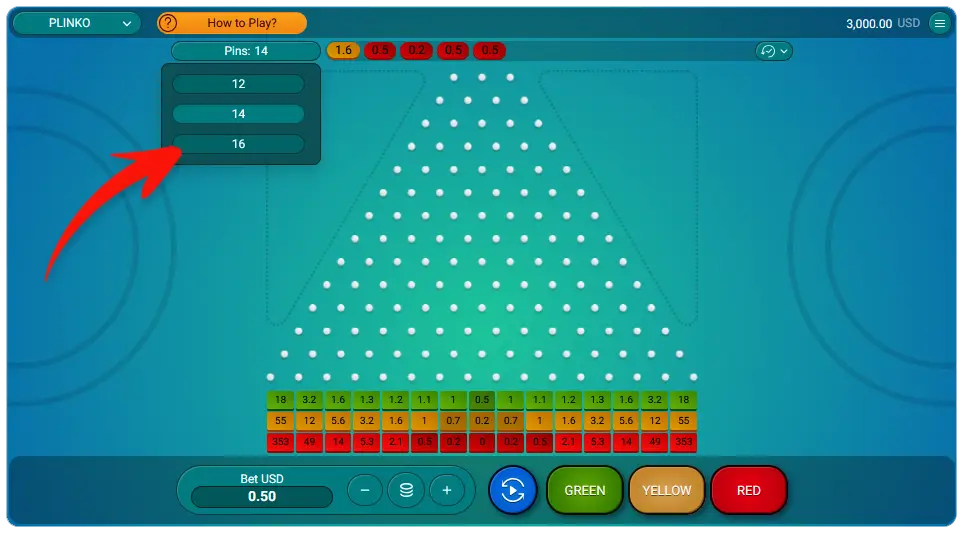The width and height of the screenshot is (964, 534).
Task: Expand the PLINKO game selector dropdown
Action: coord(76,23)
